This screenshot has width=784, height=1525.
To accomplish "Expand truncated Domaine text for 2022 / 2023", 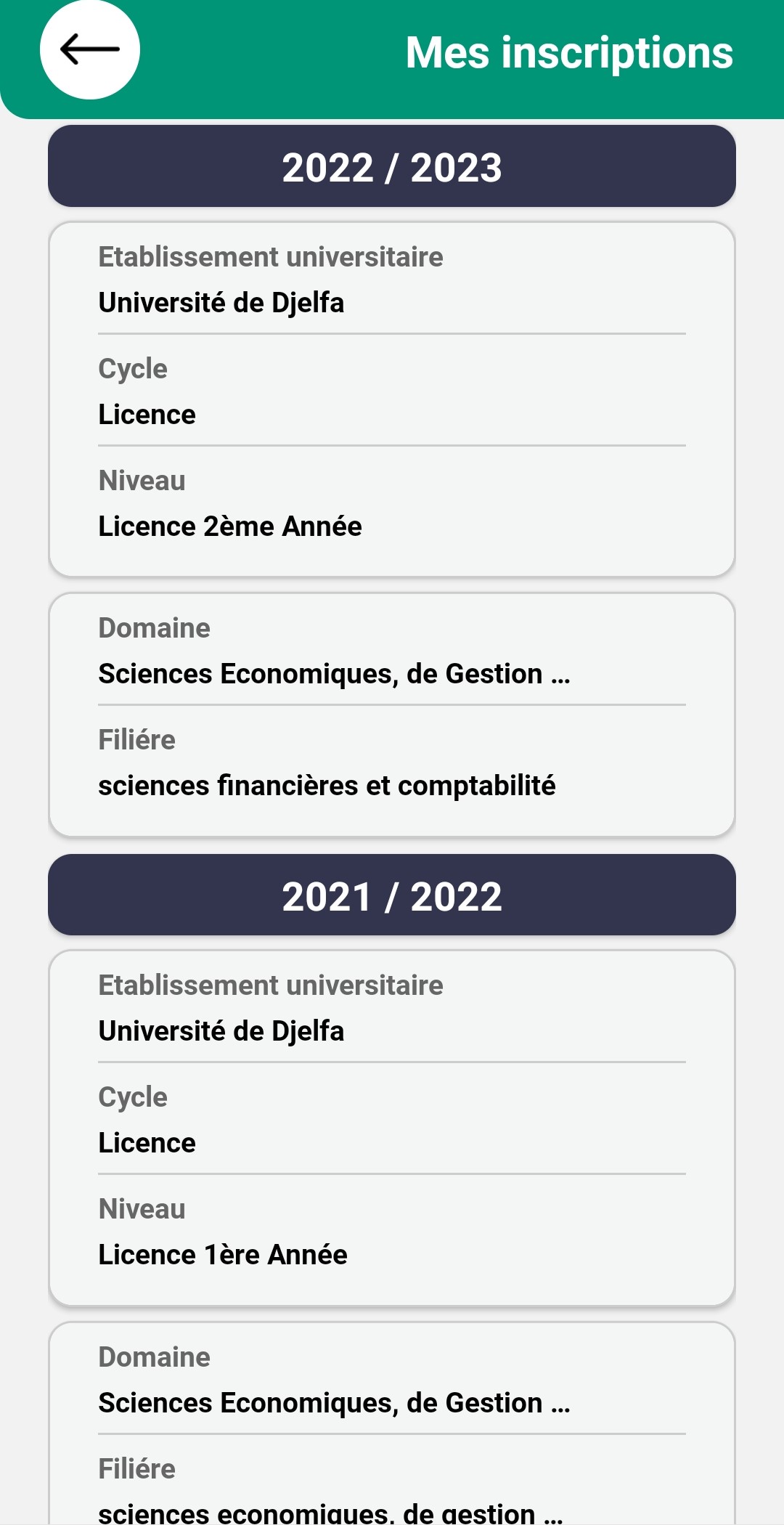I will pos(335,674).
